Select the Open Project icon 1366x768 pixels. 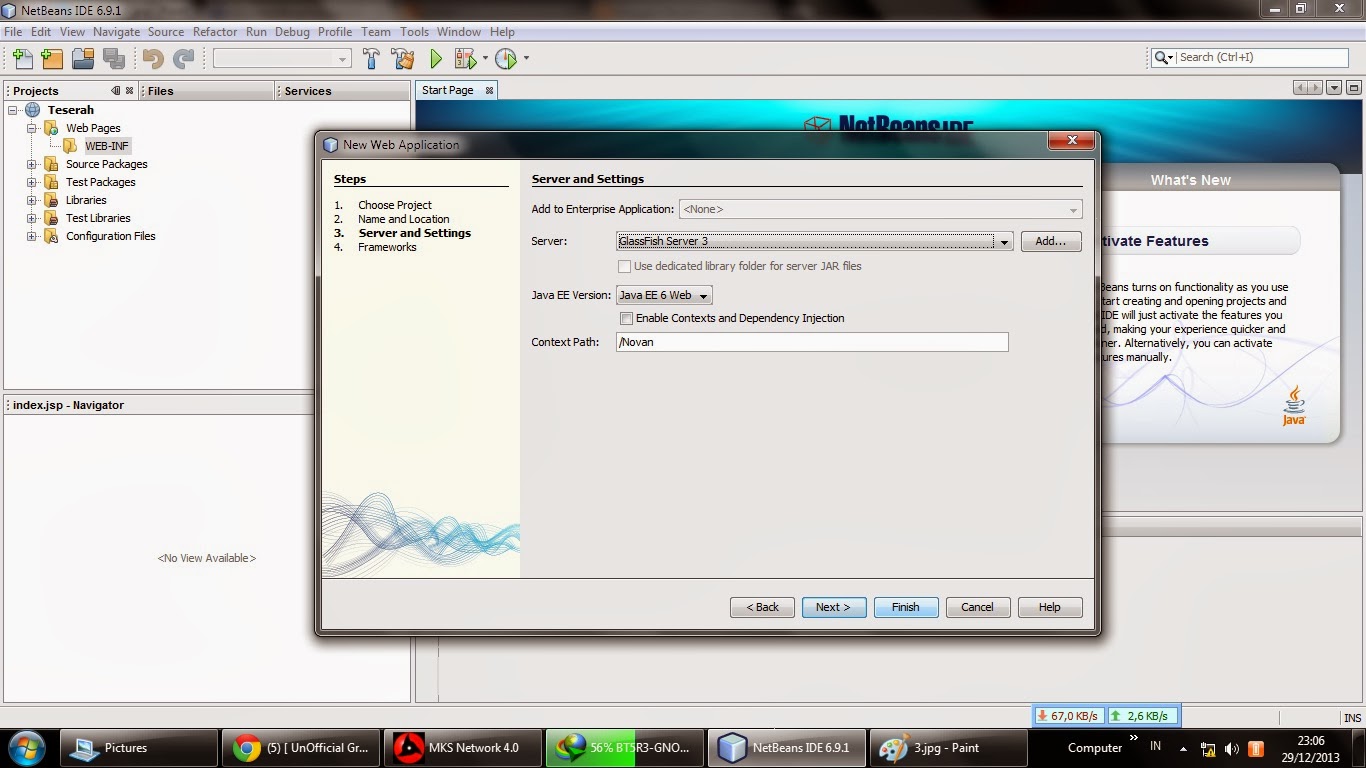83,58
